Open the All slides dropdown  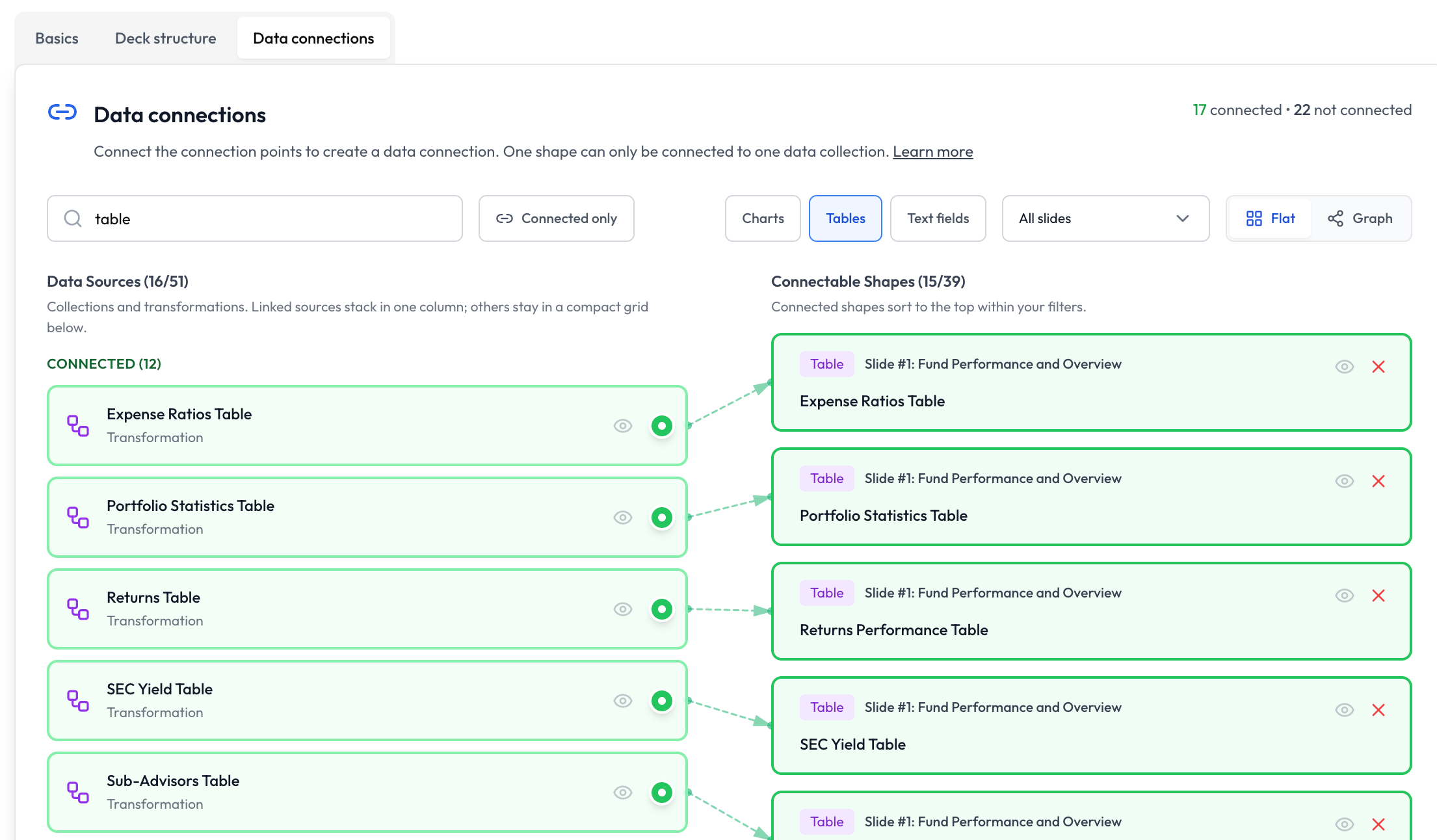1105,218
